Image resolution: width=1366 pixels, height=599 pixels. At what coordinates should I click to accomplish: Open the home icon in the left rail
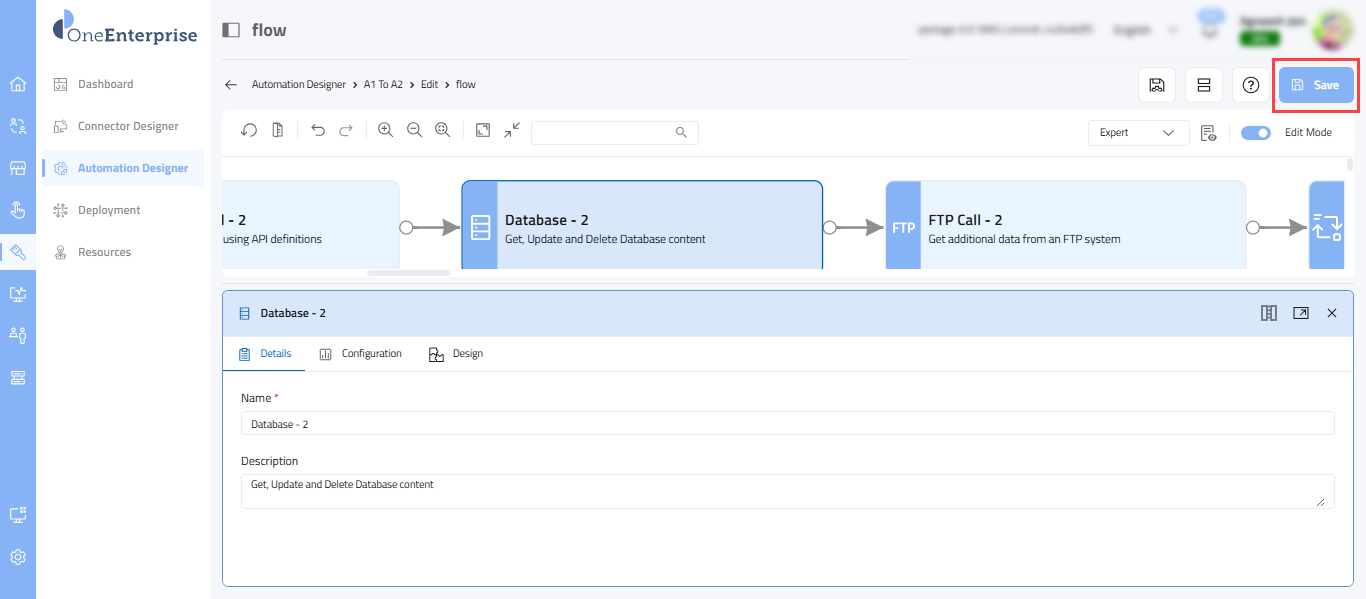(18, 84)
